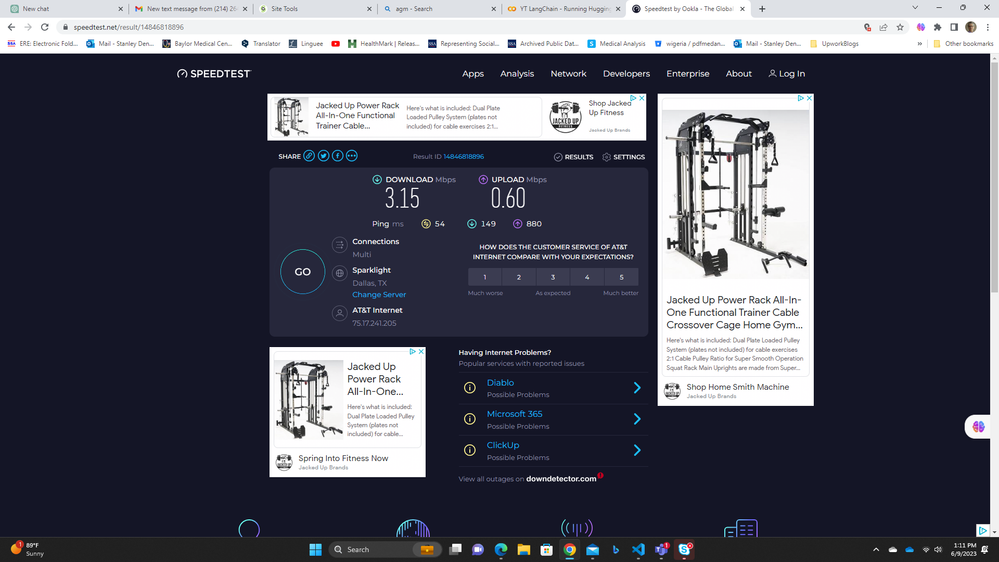
Task: Open Skype from taskbar
Action: [685, 549]
